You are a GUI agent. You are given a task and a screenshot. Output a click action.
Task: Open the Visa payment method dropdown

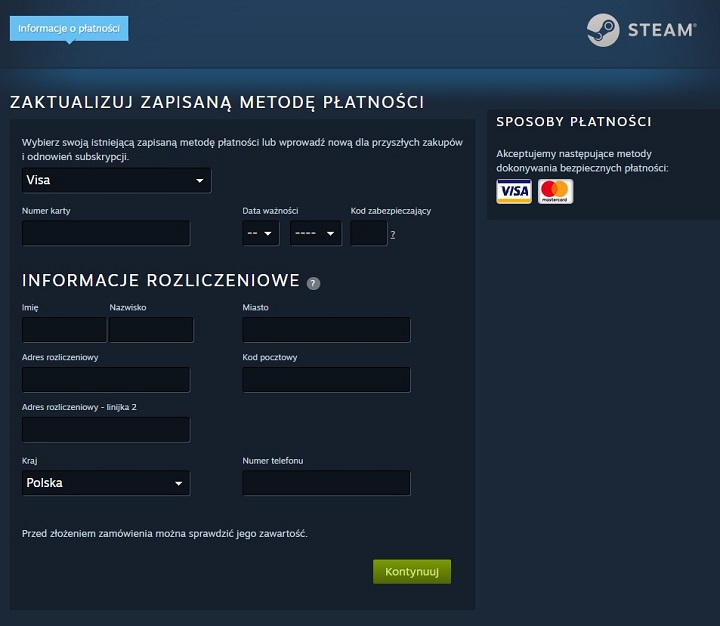[116, 181]
